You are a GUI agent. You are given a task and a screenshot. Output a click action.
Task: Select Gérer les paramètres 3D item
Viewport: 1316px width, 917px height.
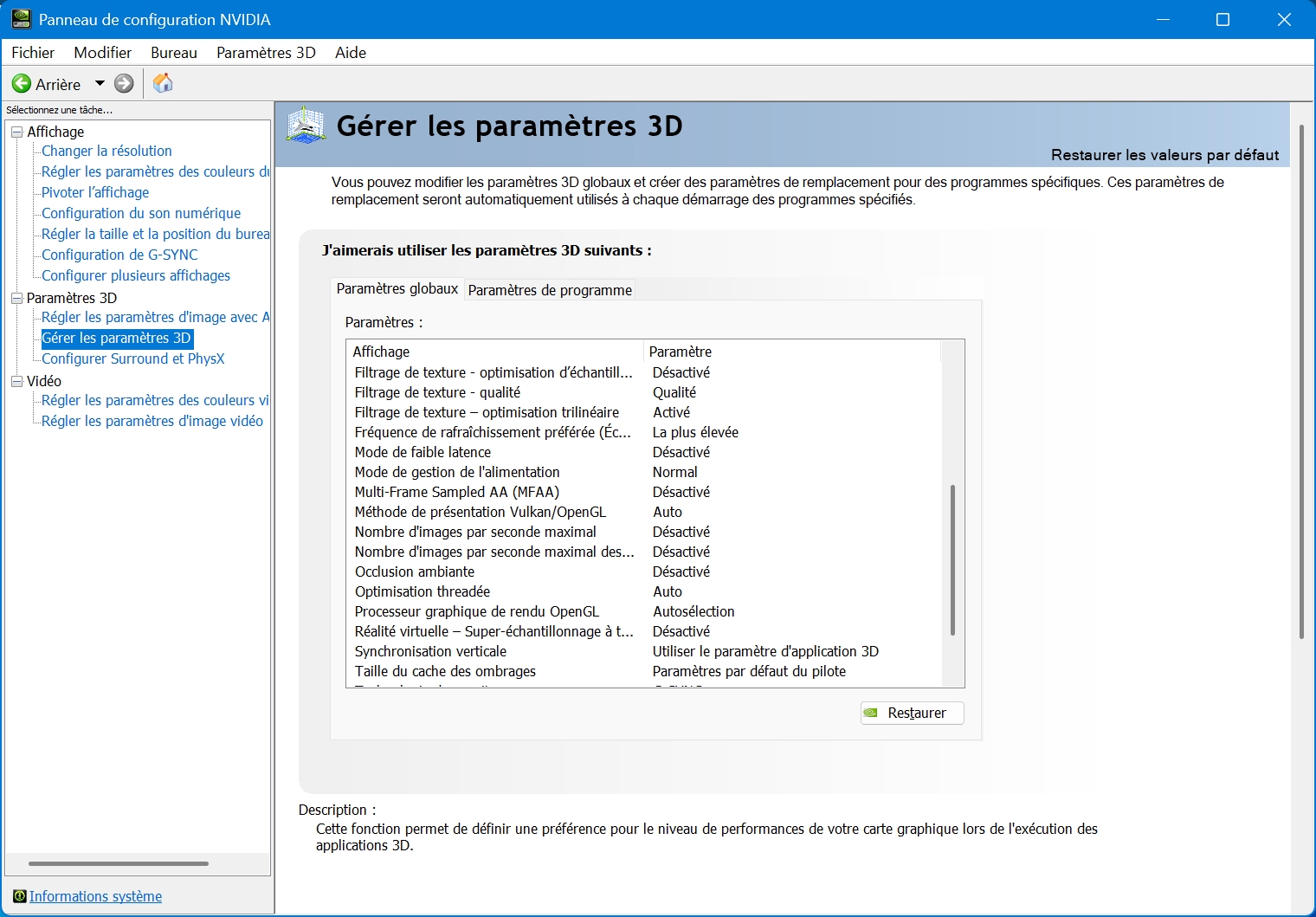pyautogui.click(x=117, y=338)
